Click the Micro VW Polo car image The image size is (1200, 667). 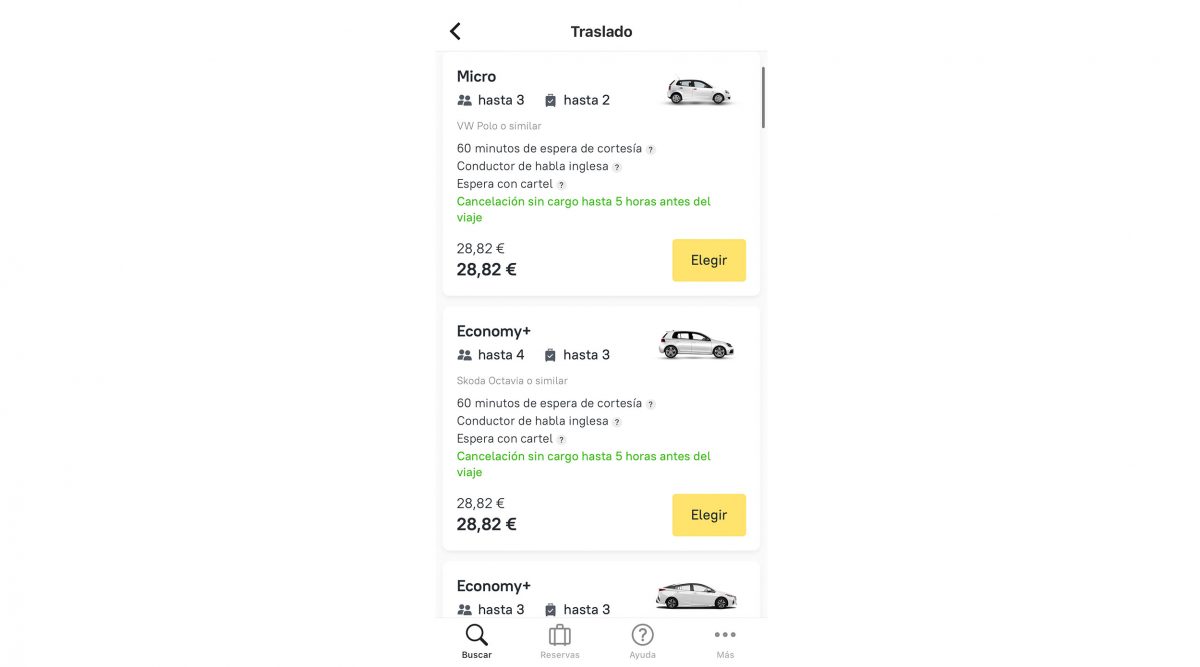click(698, 92)
